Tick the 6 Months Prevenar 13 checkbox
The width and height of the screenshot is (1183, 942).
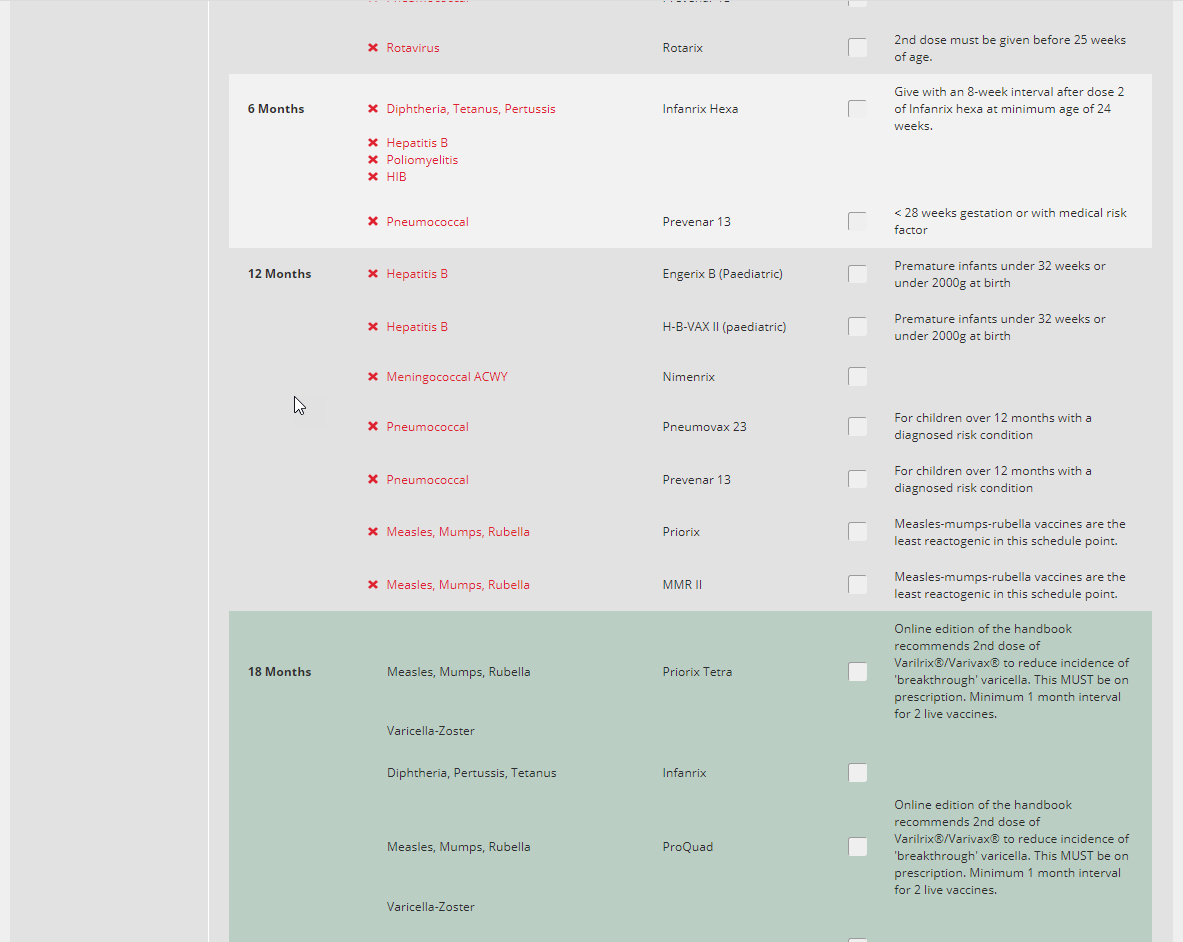pos(857,221)
